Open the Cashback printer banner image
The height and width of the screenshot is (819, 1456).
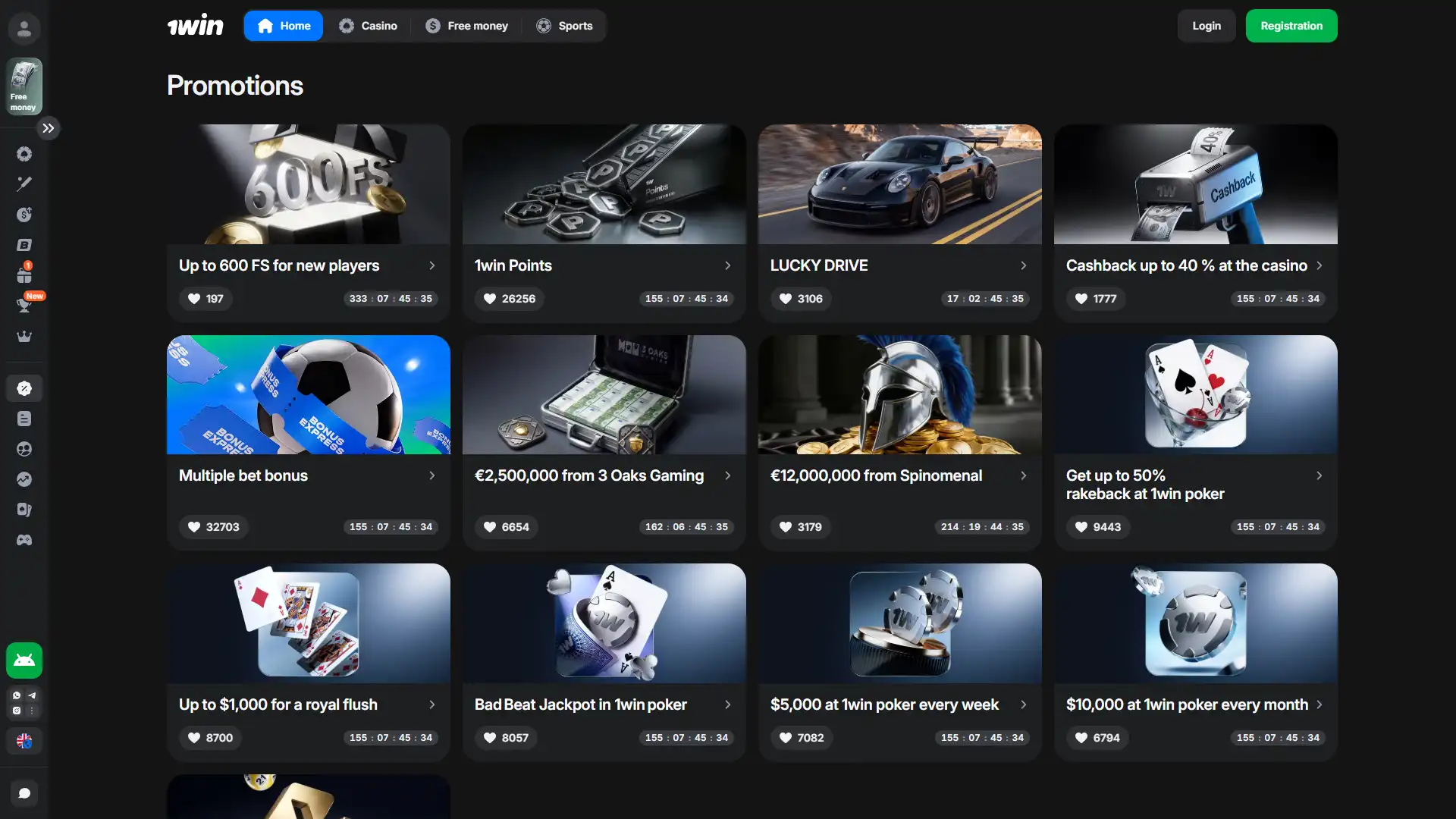click(x=1196, y=184)
